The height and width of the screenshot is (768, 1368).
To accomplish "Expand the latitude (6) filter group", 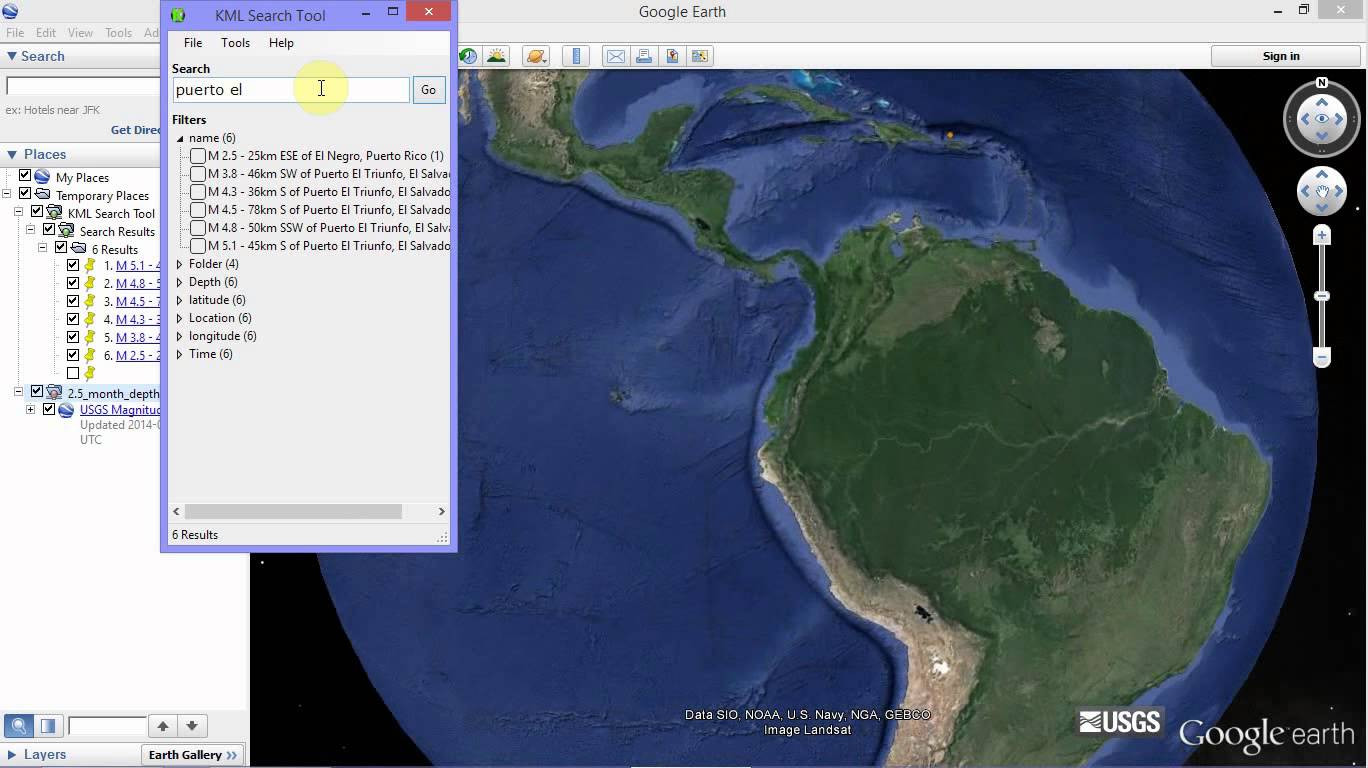I will coord(180,300).
